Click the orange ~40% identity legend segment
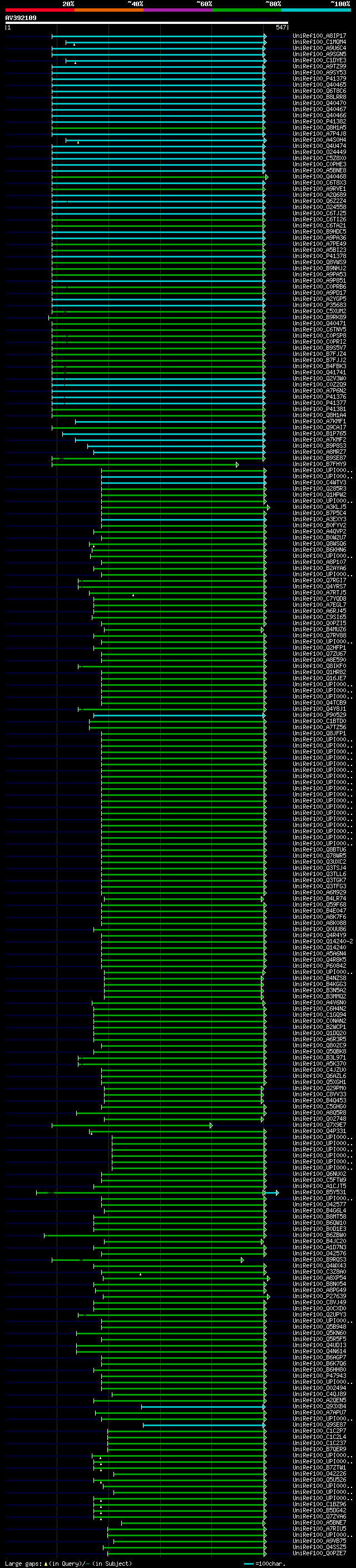The height and width of the screenshot is (1568, 356). point(109,10)
